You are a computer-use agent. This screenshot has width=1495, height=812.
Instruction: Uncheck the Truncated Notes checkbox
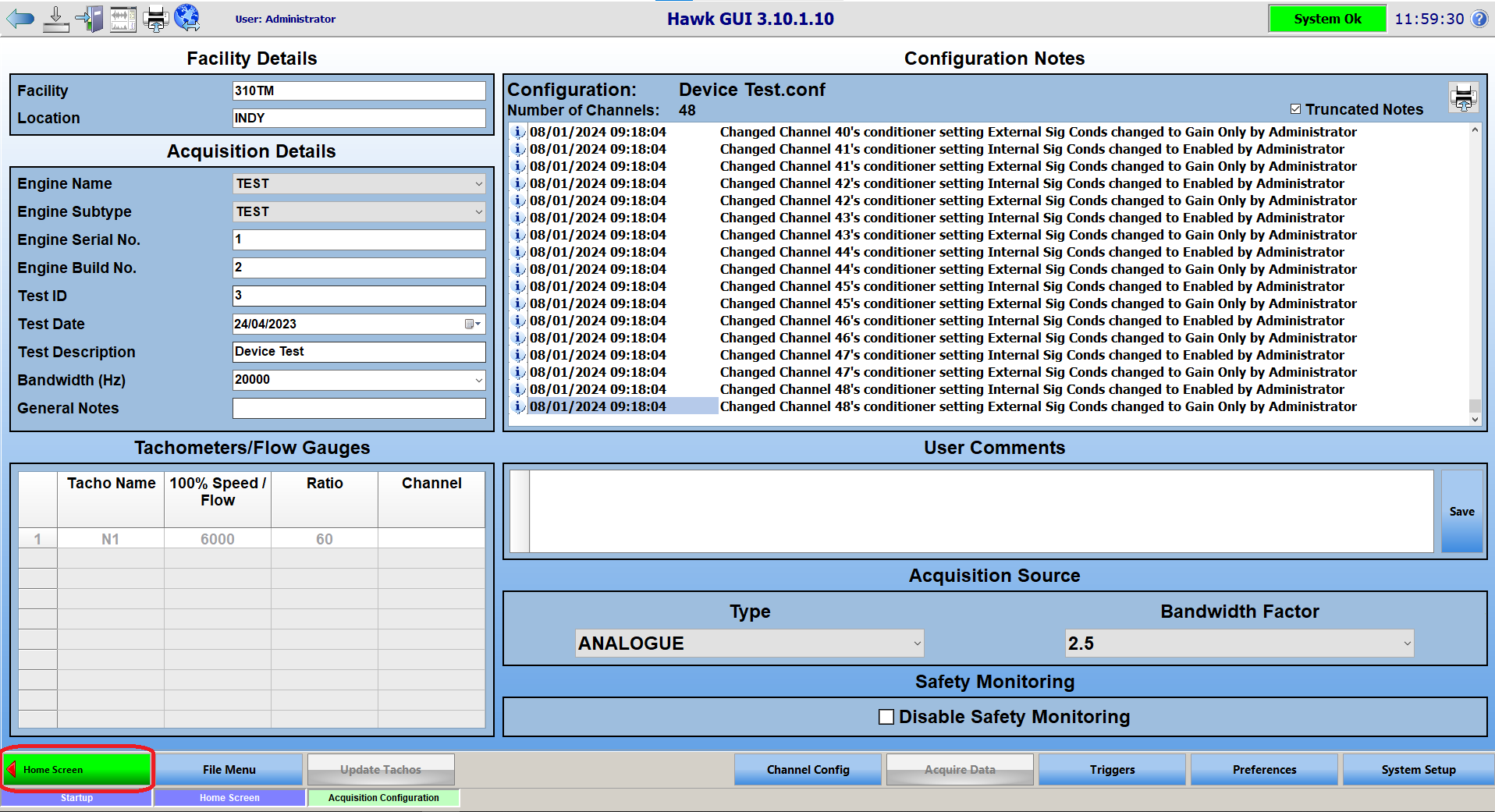click(1296, 109)
